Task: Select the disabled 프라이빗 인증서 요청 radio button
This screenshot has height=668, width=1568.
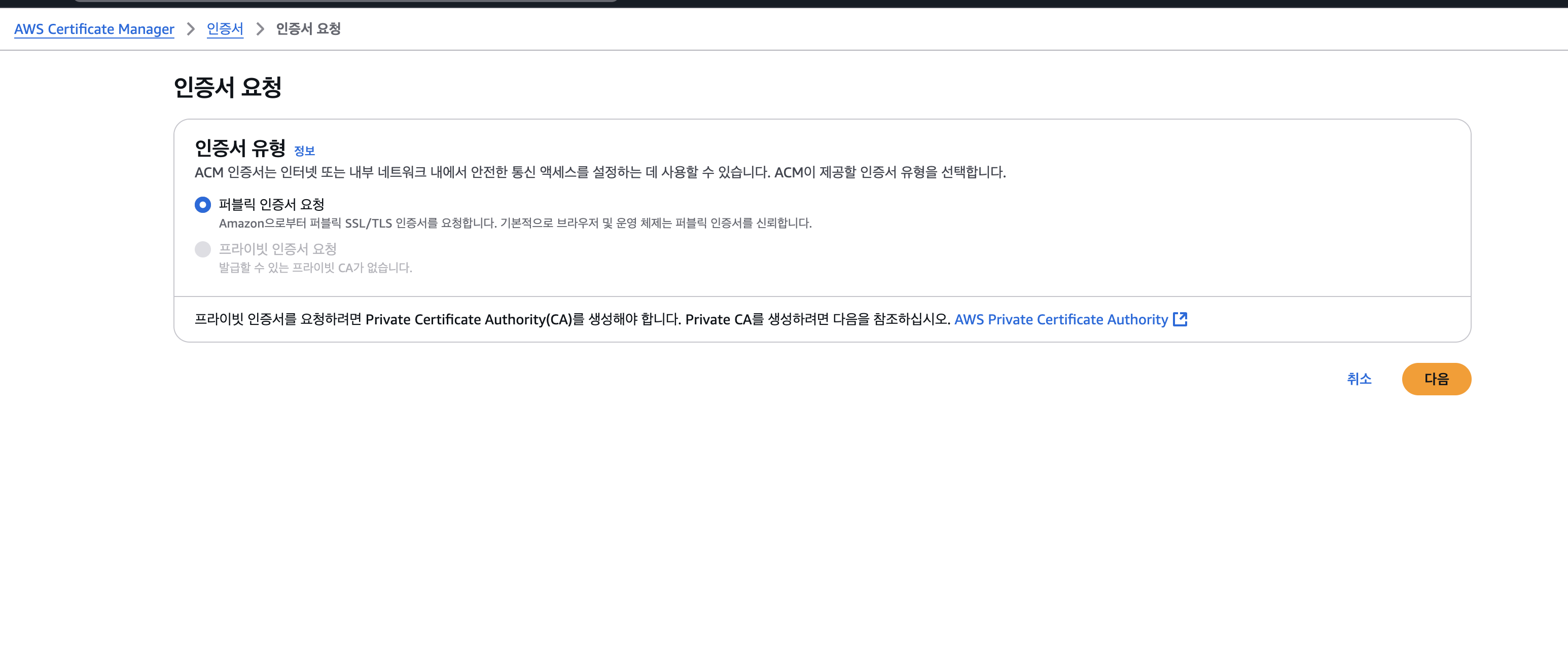Action: coord(203,249)
